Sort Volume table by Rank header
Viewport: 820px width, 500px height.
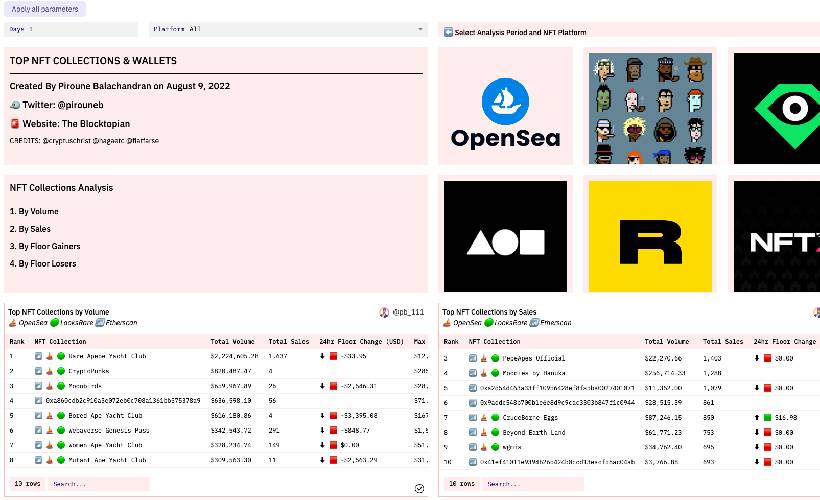(17, 342)
